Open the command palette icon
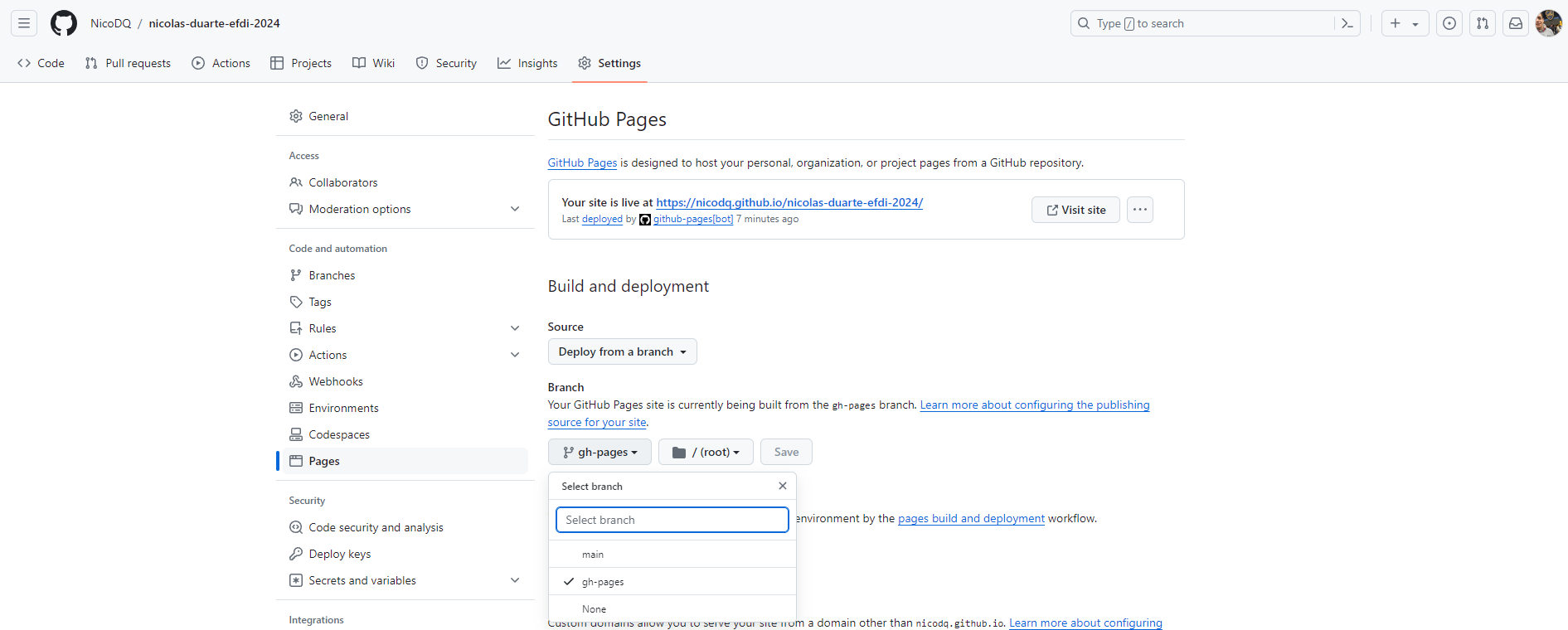This screenshot has width=1568, height=630. (1347, 23)
